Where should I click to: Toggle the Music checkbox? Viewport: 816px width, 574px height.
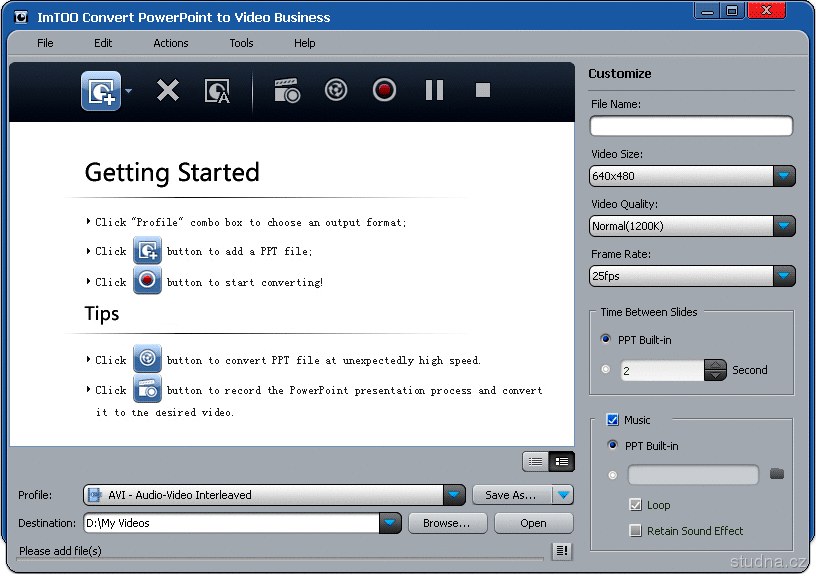pyautogui.click(x=613, y=419)
